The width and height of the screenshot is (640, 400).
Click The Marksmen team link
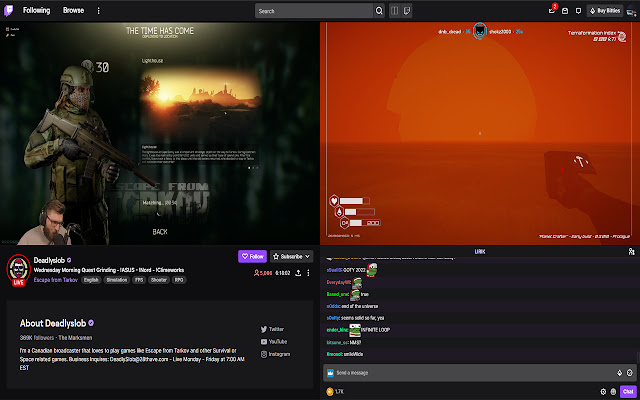tap(75, 338)
